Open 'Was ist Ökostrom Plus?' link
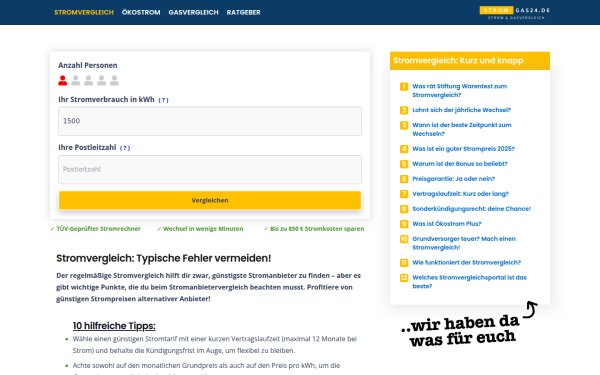This screenshot has height=375, width=600. click(447, 223)
